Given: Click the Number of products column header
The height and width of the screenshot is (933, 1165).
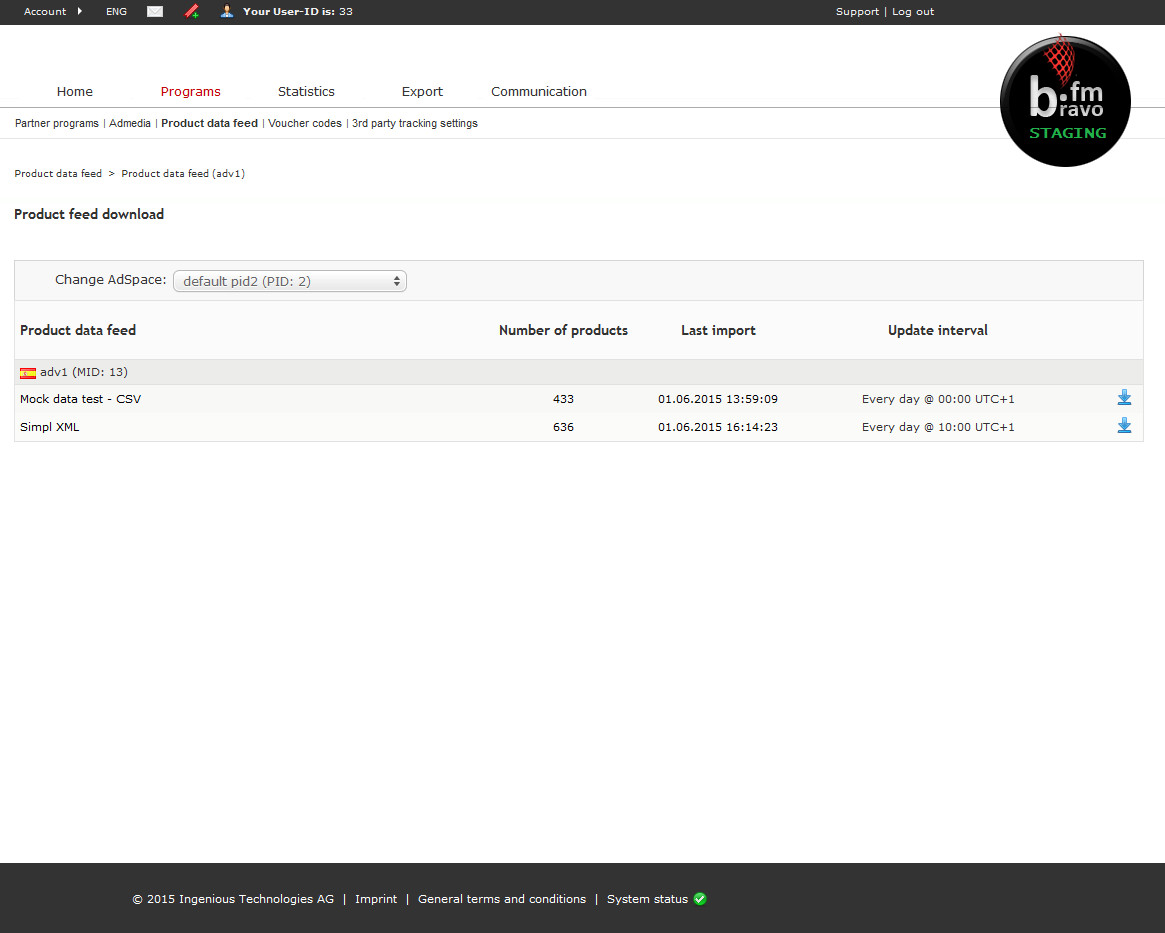Looking at the screenshot, I should tap(563, 330).
